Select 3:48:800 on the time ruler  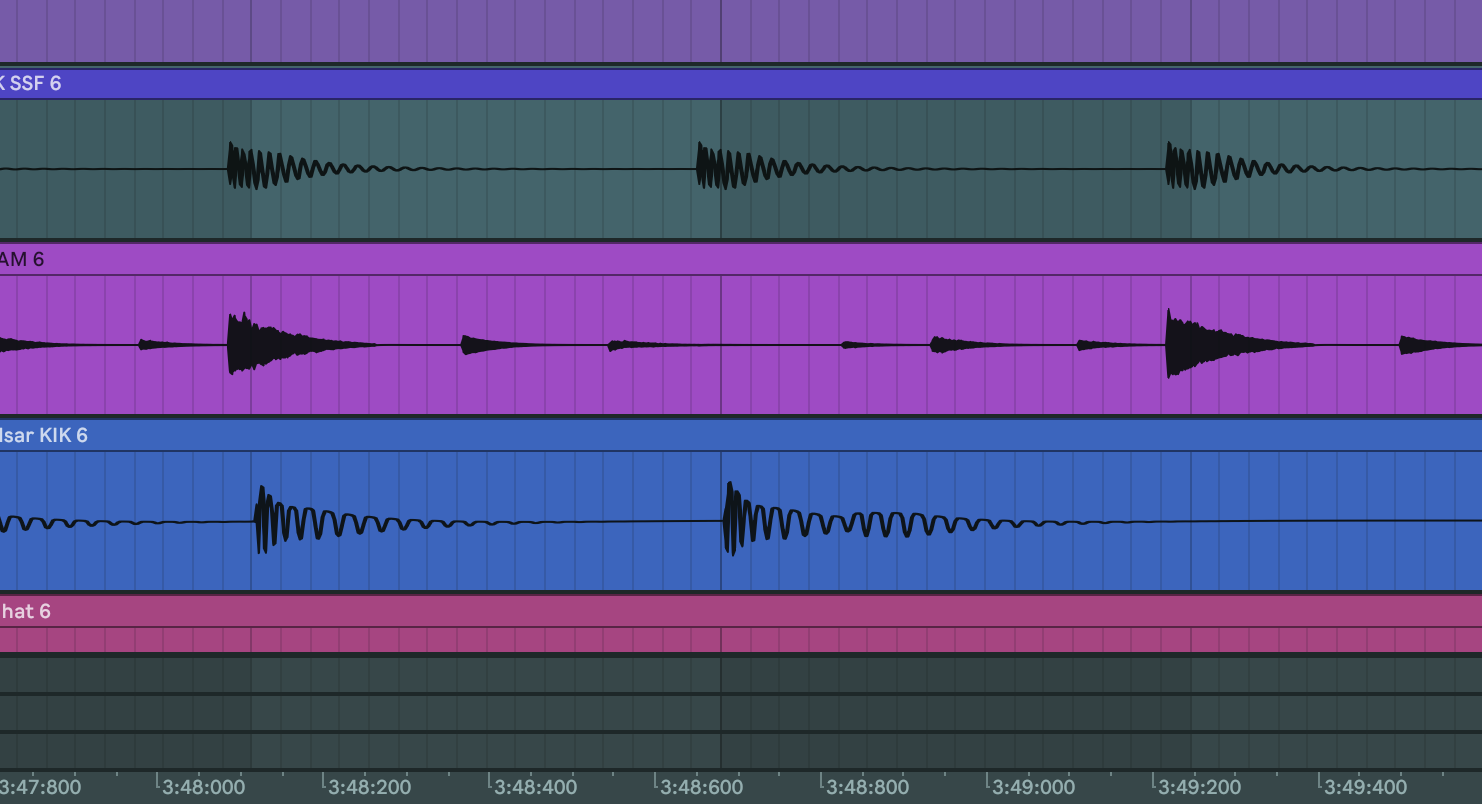point(867,787)
